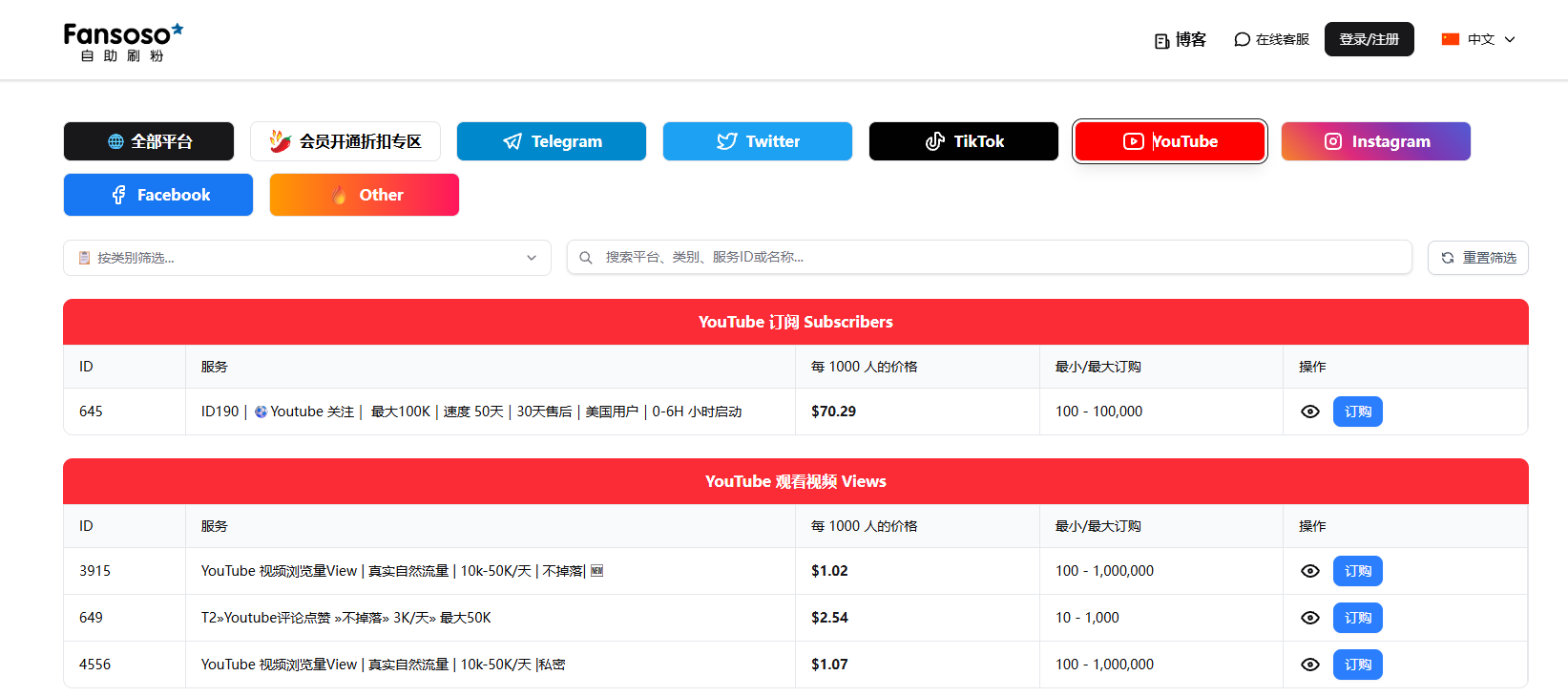
Task: Click the ID cell 3915
Action: click(125, 571)
